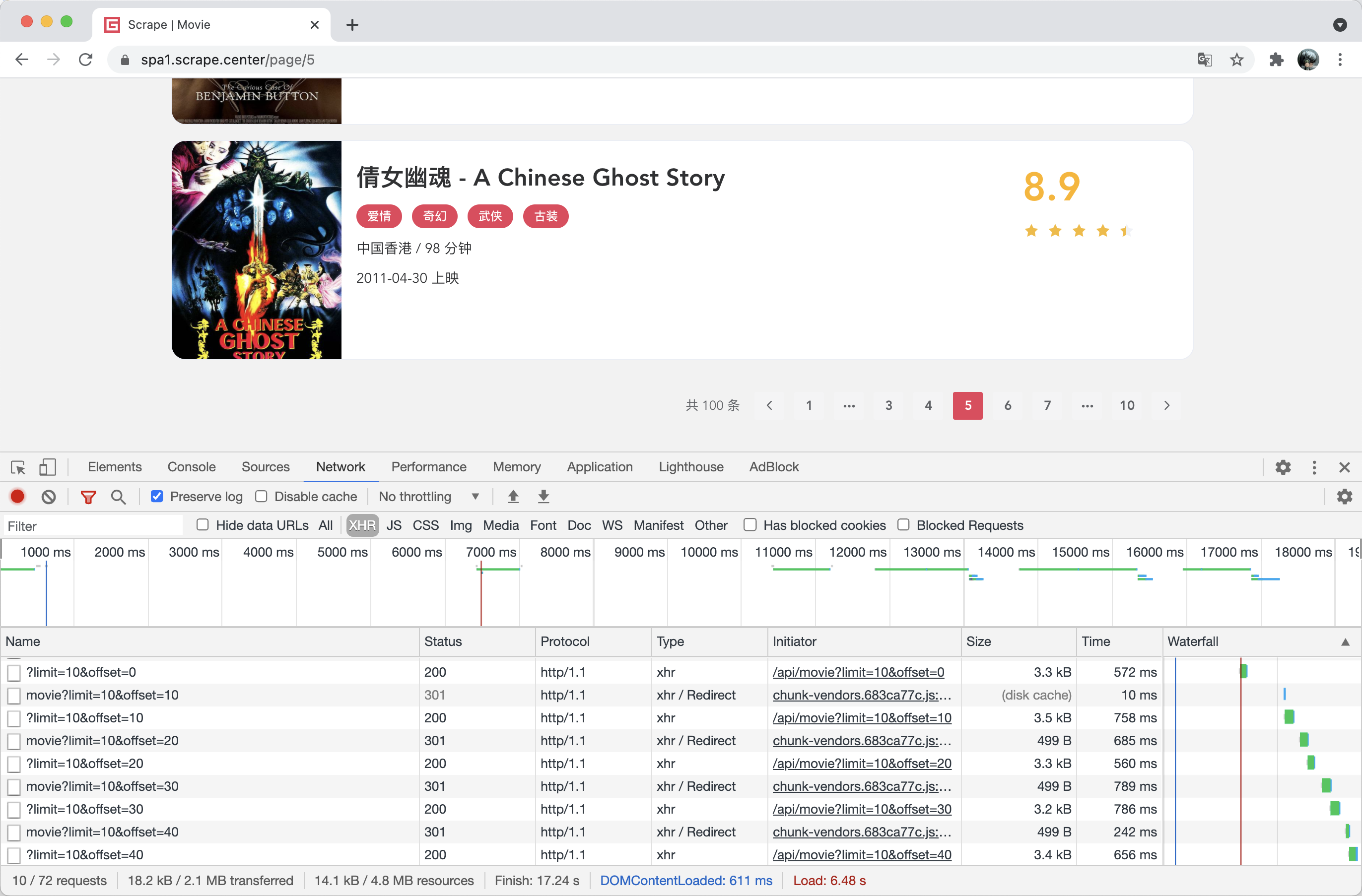Open the Sources tab

click(x=266, y=467)
